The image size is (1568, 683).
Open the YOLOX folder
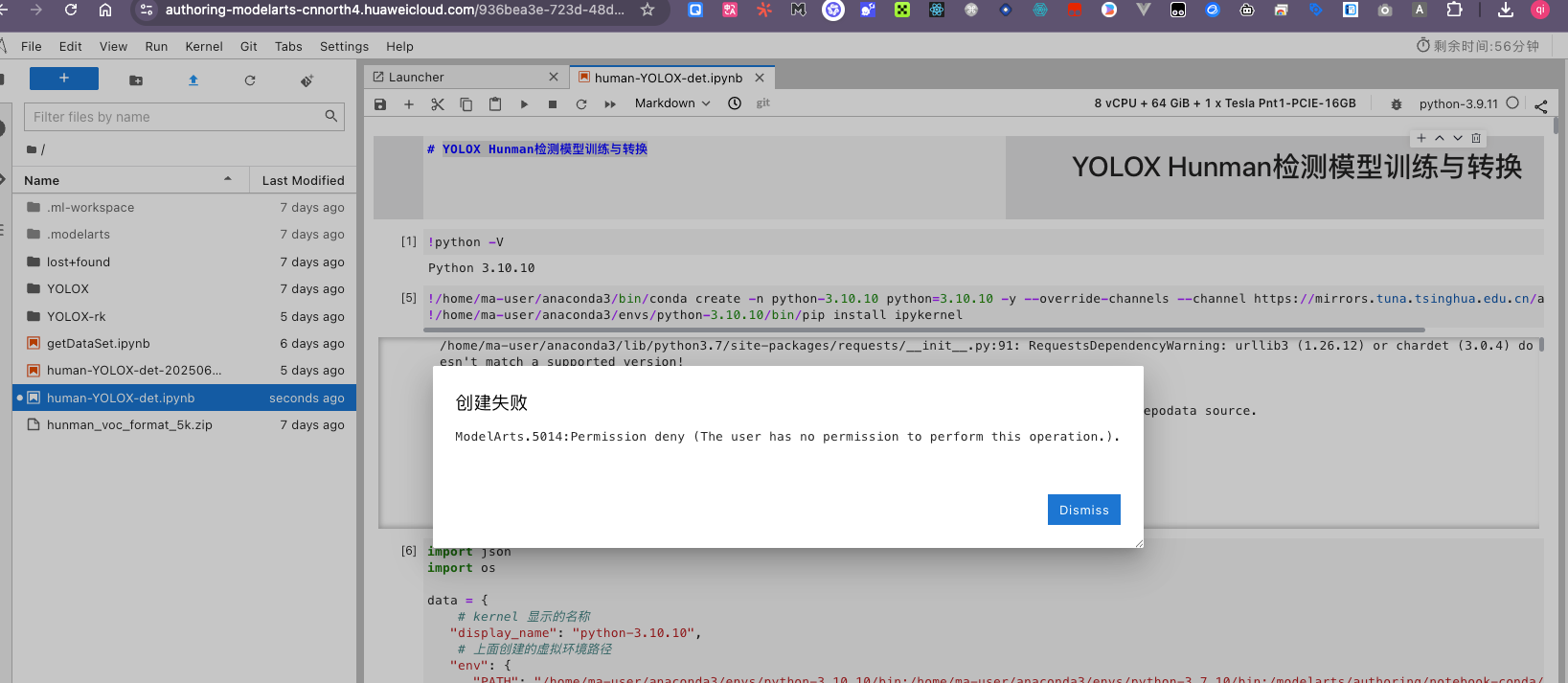tap(185, 288)
